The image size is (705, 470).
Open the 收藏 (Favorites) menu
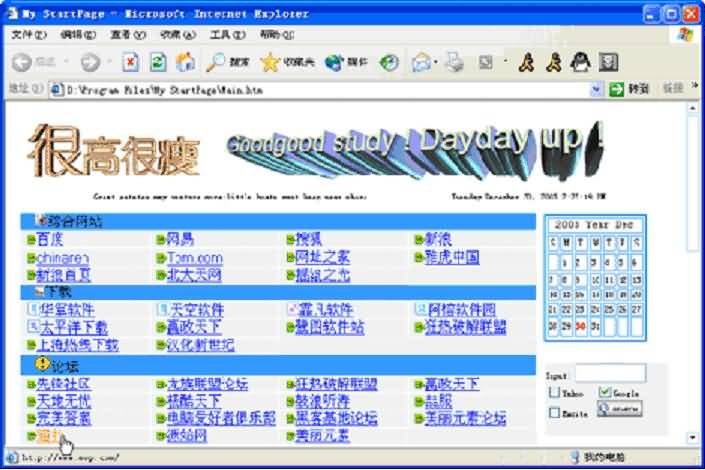(178, 35)
